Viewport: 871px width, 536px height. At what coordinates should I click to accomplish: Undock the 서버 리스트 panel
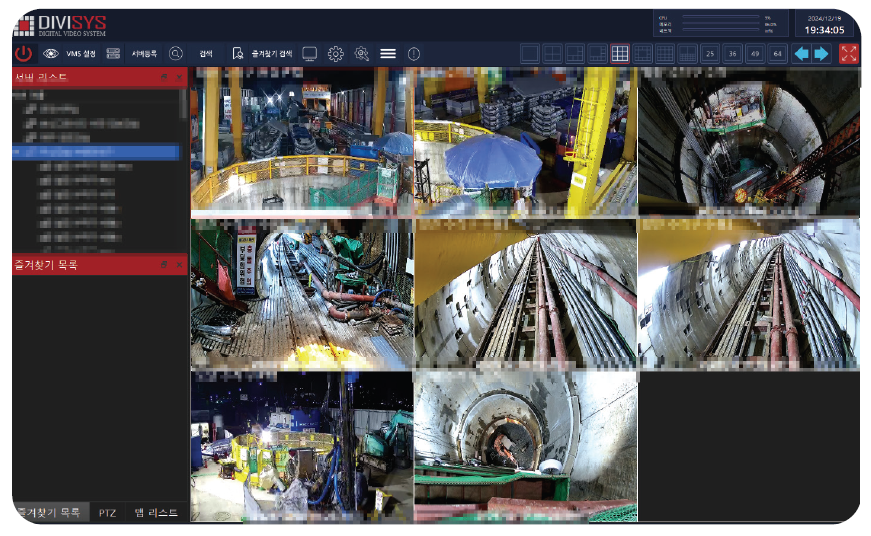(x=164, y=76)
